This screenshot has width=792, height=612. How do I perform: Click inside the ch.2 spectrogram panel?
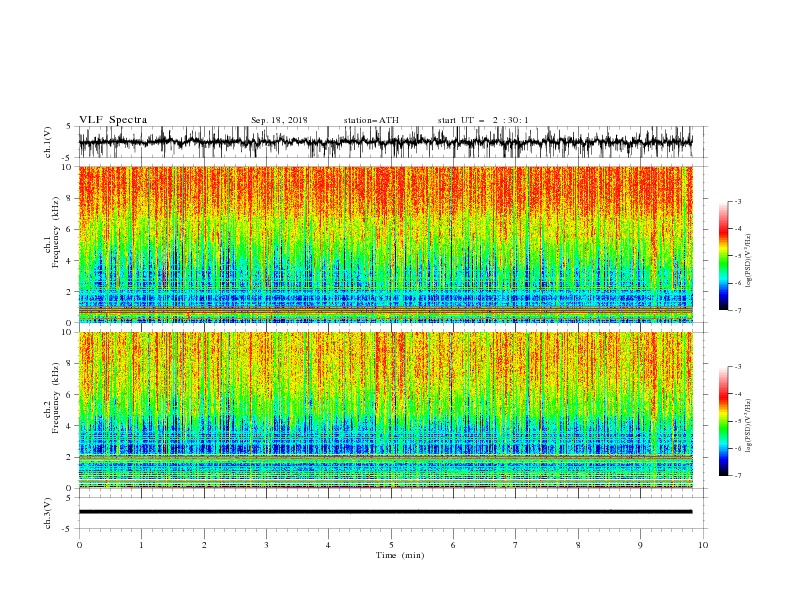point(385,410)
